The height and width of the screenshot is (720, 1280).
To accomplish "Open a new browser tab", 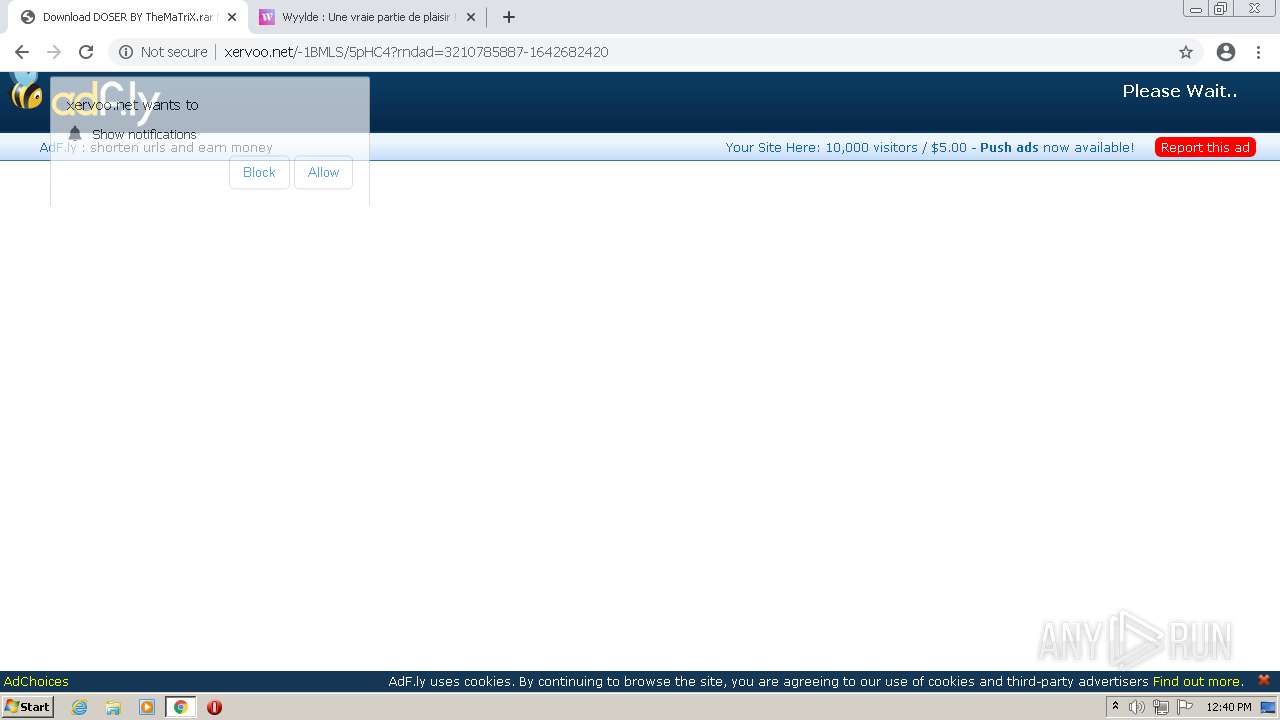I will [509, 17].
